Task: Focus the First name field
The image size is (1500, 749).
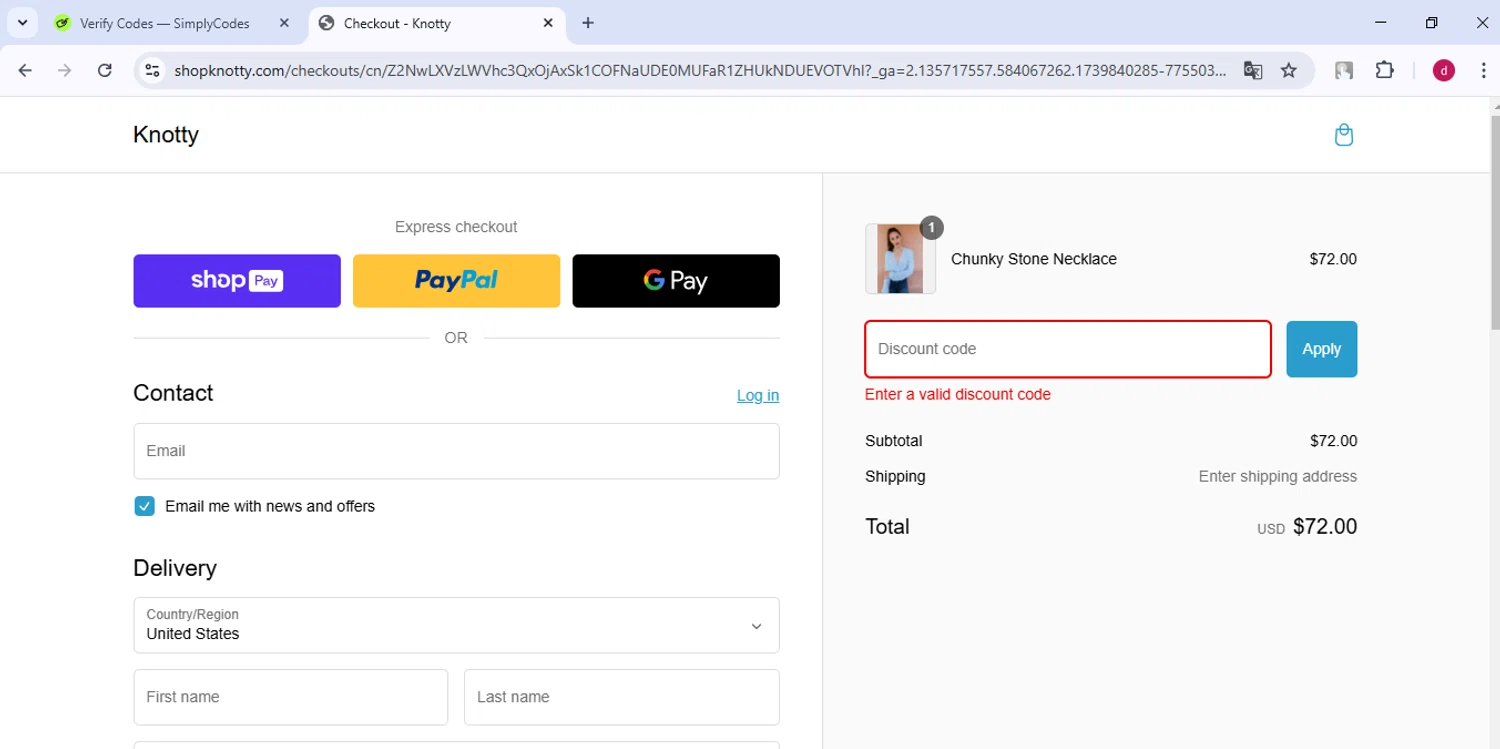Action: [291, 697]
